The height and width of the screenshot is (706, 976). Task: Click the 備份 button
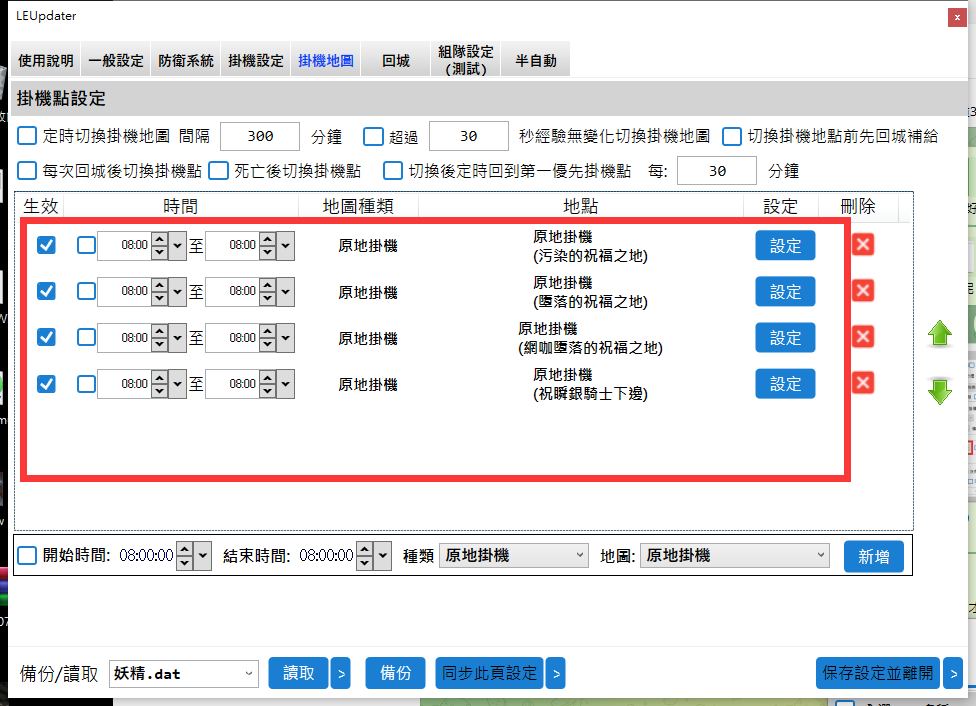pyautogui.click(x=395, y=673)
